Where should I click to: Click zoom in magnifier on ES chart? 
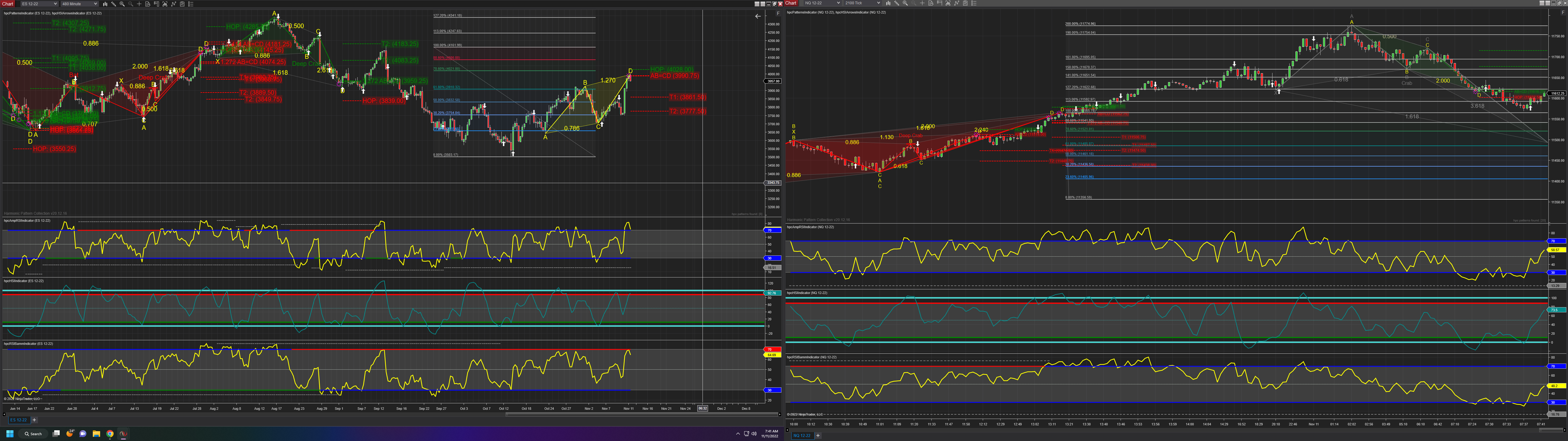[x=123, y=4]
